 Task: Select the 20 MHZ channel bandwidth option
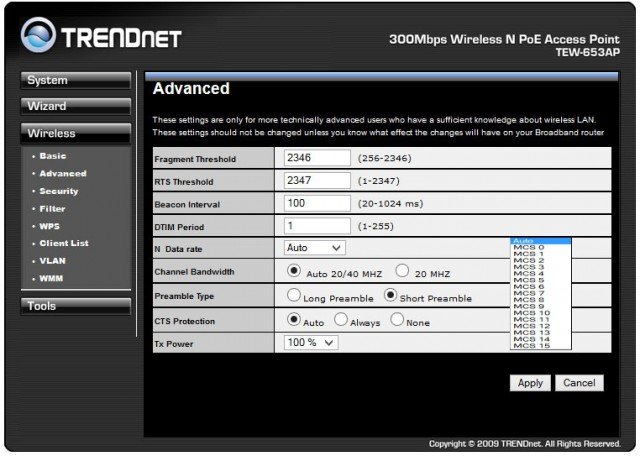click(402, 271)
